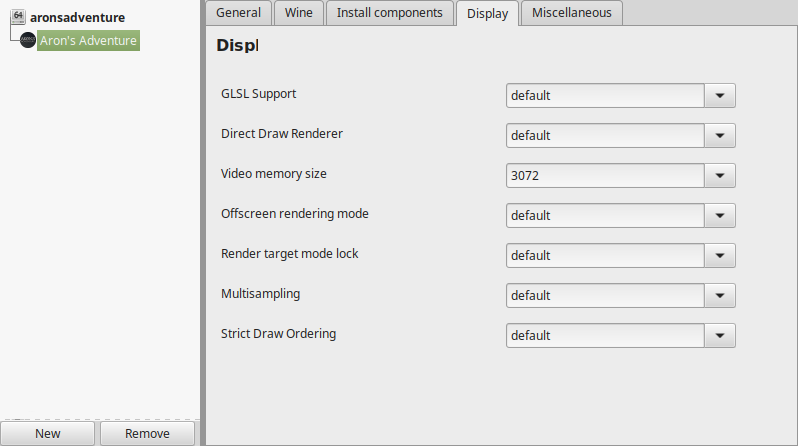Select the Display tab
Viewport: 798px width, 446px height.
(x=488, y=13)
